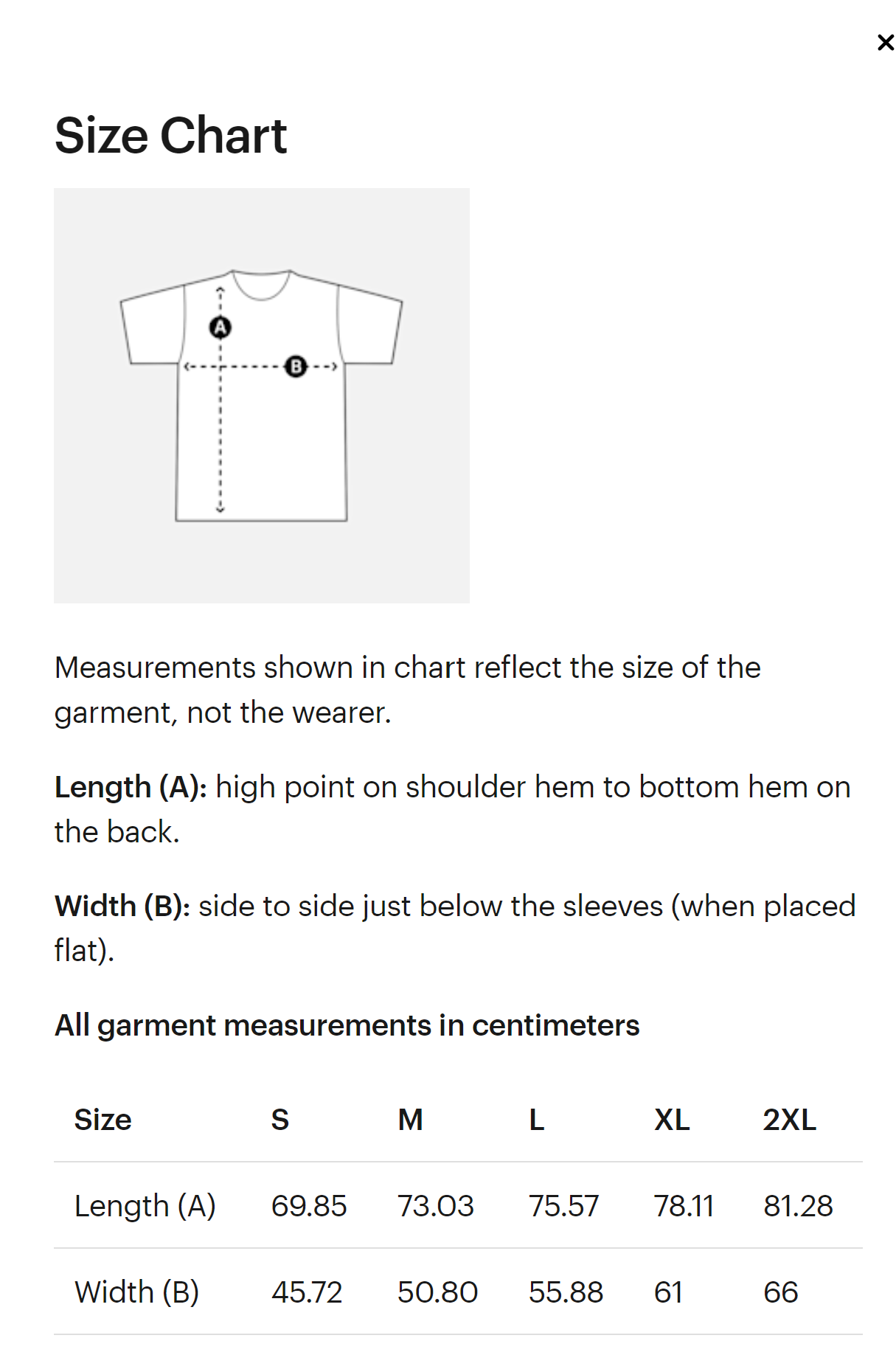Click the 45.72 width value for S
The image size is (896, 1369).
(x=307, y=1292)
